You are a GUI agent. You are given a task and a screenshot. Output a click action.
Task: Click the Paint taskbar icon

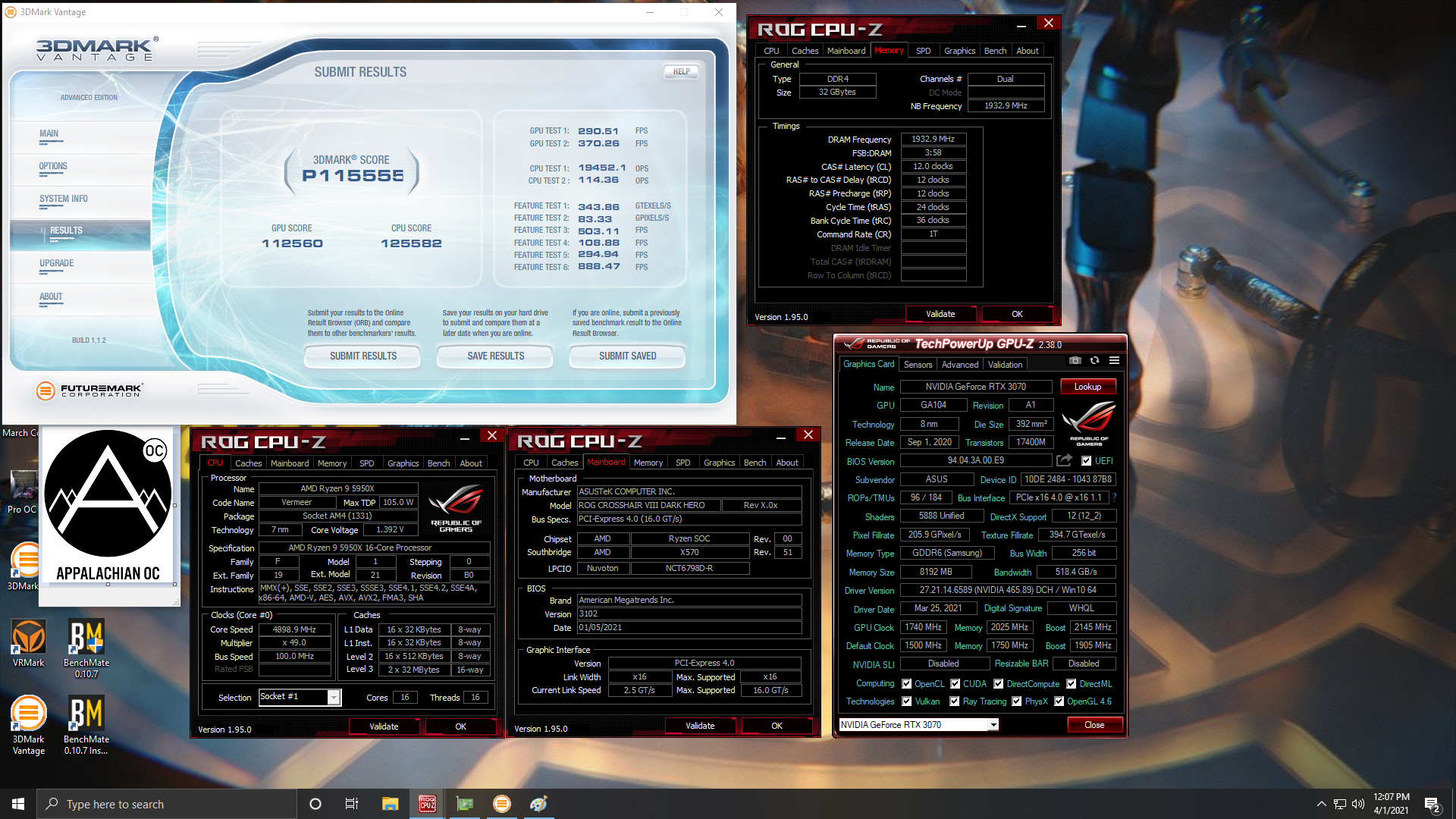(538, 804)
